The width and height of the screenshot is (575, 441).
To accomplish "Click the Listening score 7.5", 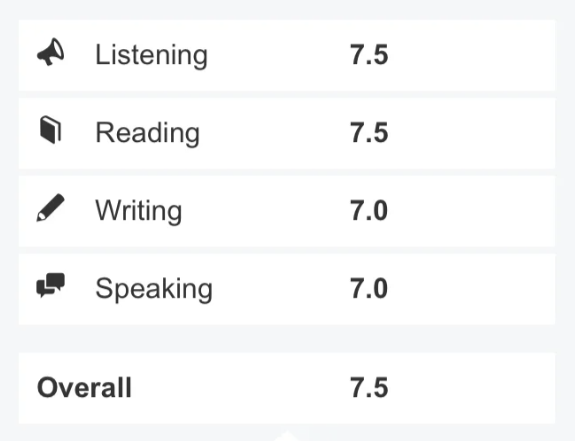I will 369,55.
